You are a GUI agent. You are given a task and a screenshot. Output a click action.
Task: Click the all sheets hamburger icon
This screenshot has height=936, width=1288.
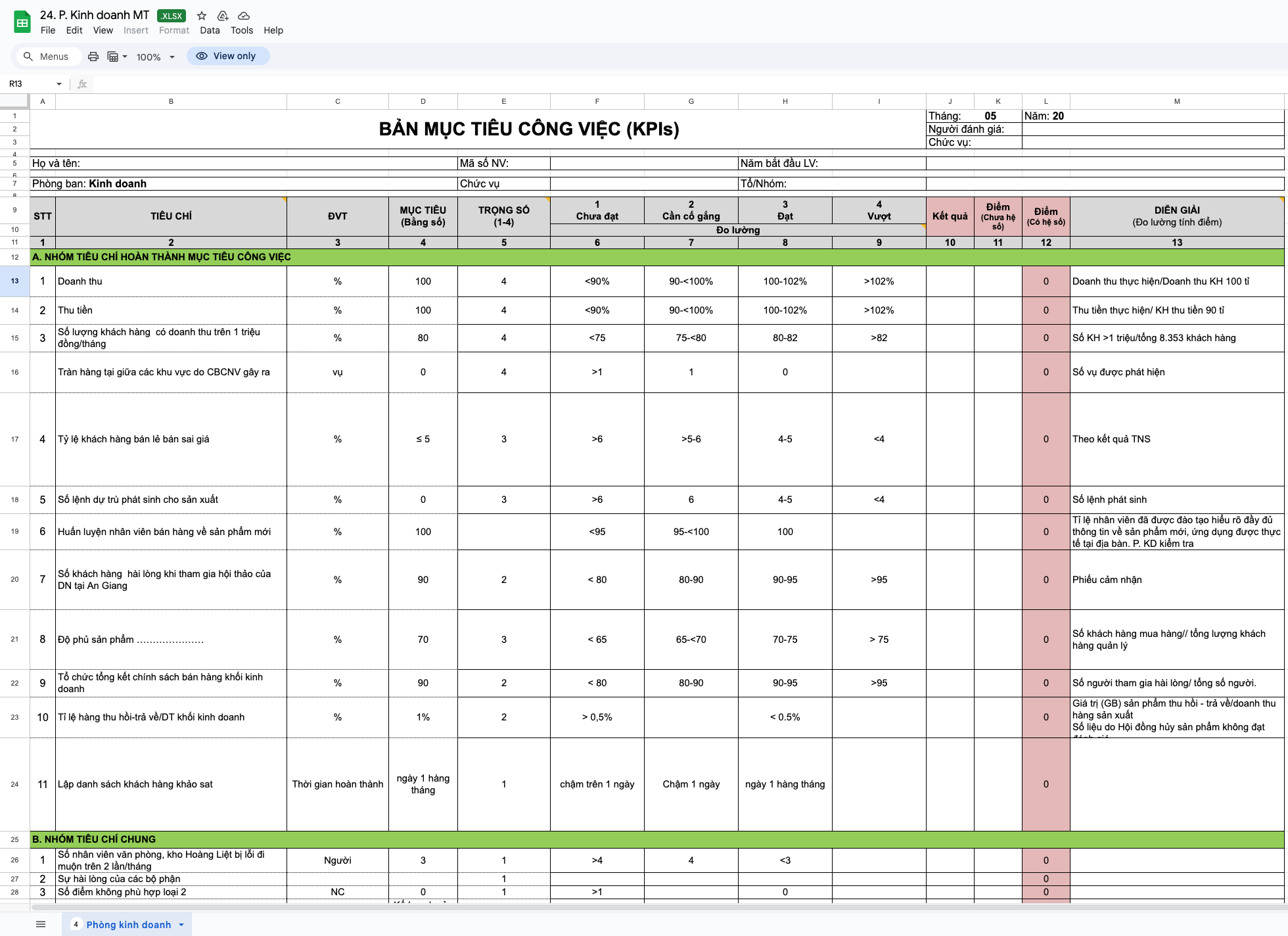[41, 924]
